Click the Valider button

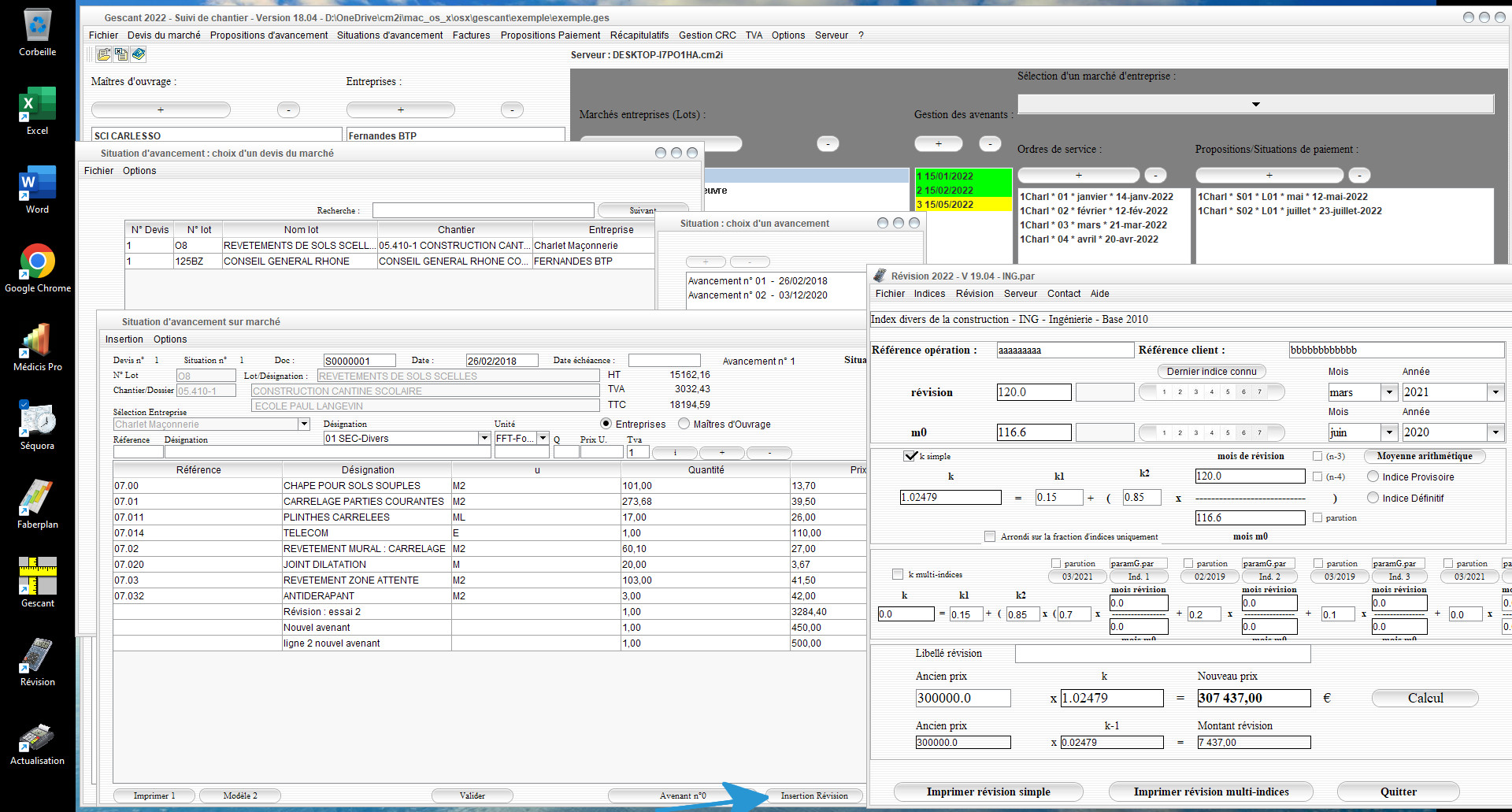(x=472, y=795)
